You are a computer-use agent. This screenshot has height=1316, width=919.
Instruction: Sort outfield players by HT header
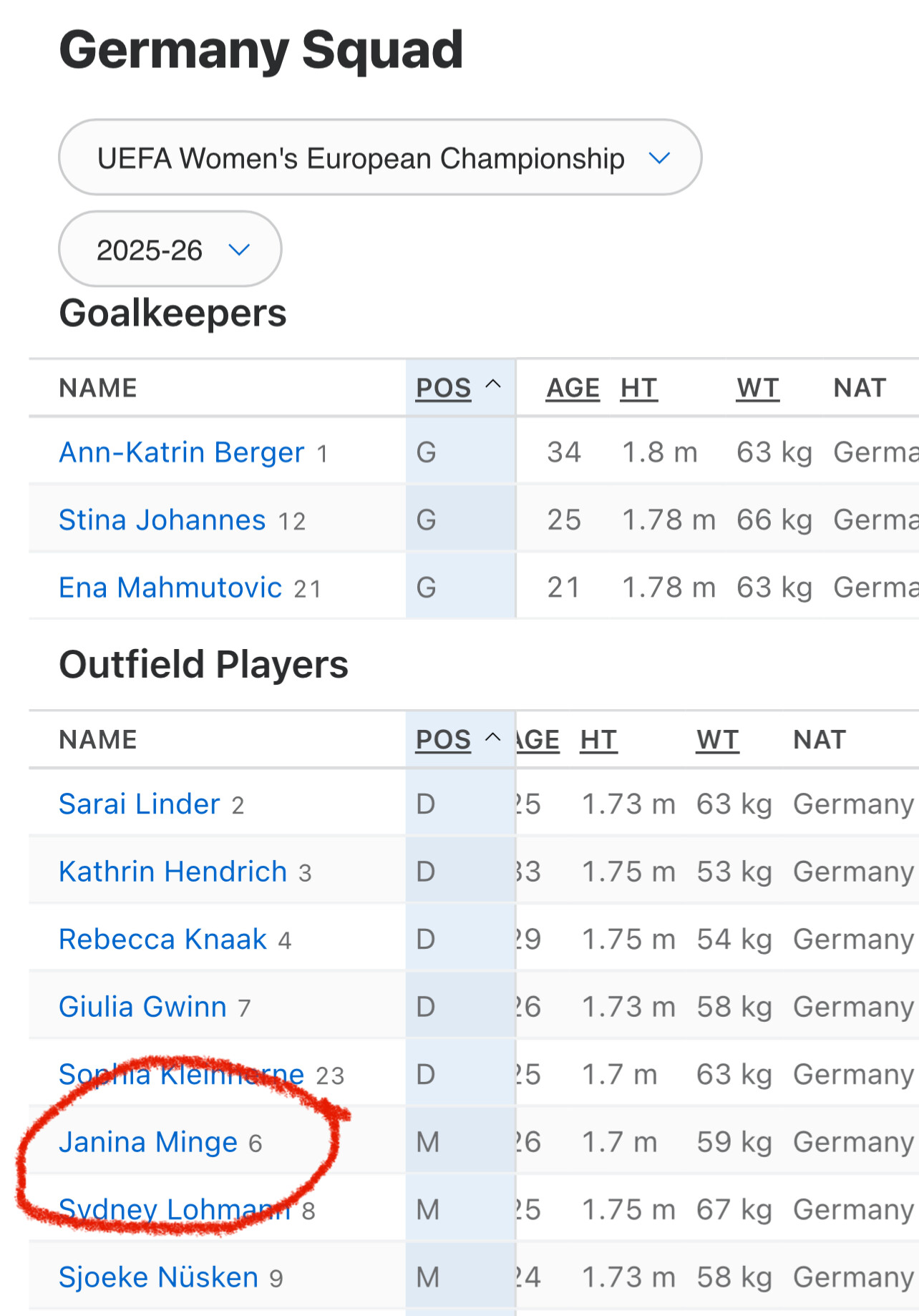pyautogui.click(x=599, y=739)
